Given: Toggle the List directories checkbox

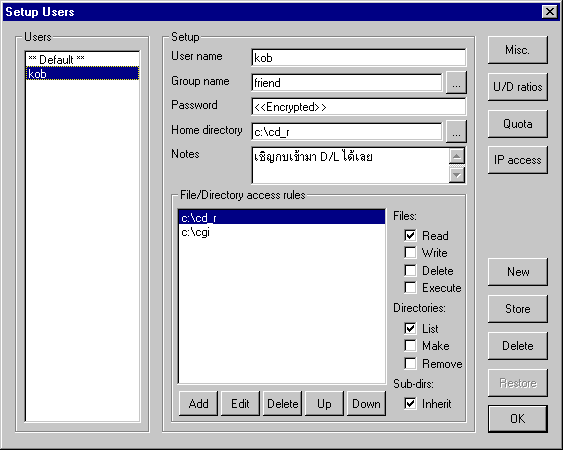Looking at the screenshot, I should coord(410,328).
